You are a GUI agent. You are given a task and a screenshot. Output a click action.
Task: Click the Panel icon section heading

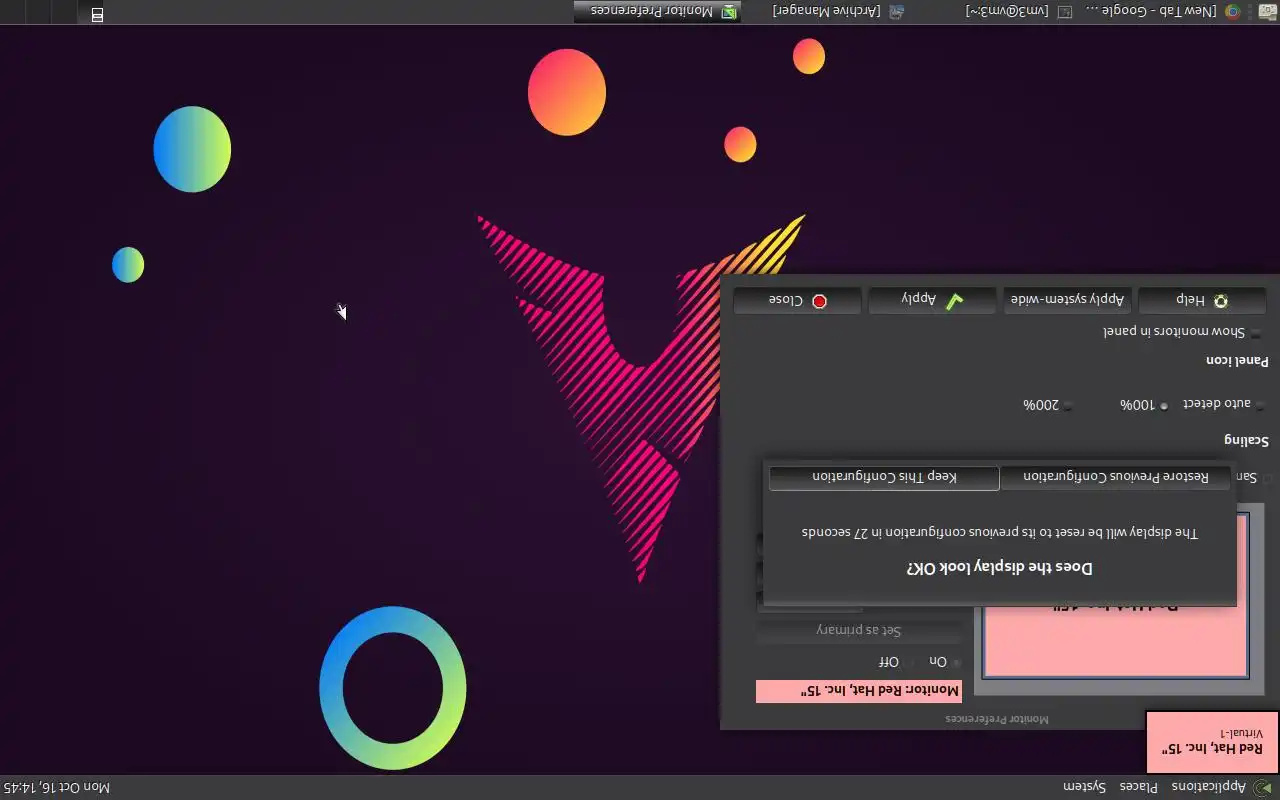[x=1237, y=360]
